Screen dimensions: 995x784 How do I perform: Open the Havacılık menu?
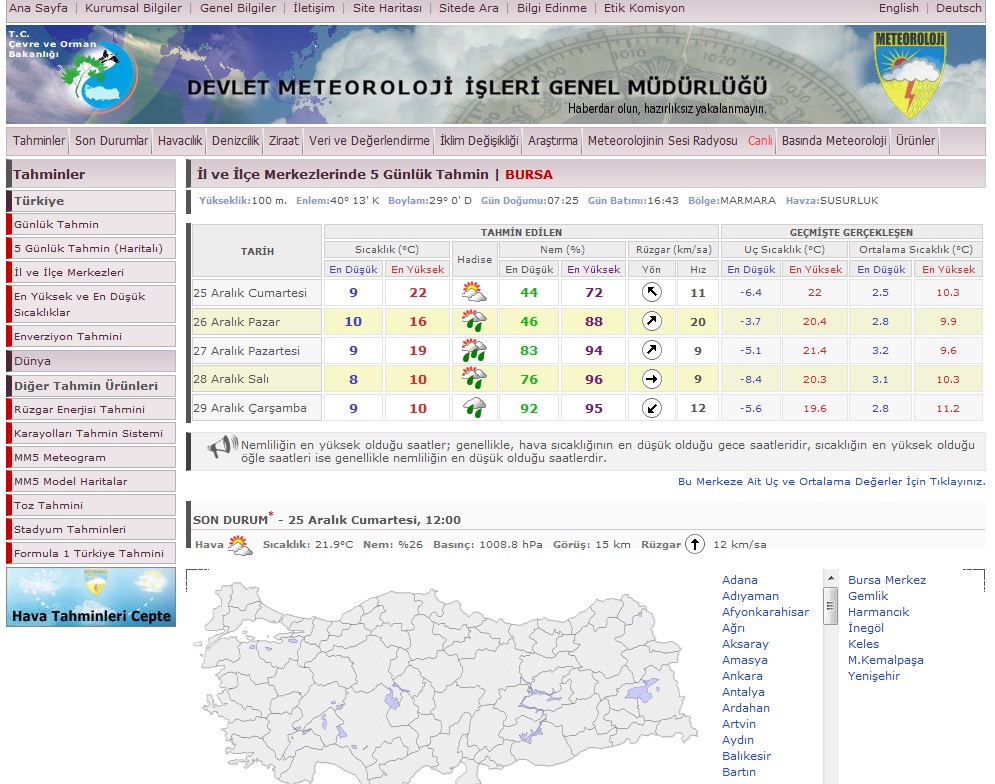pos(180,140)
